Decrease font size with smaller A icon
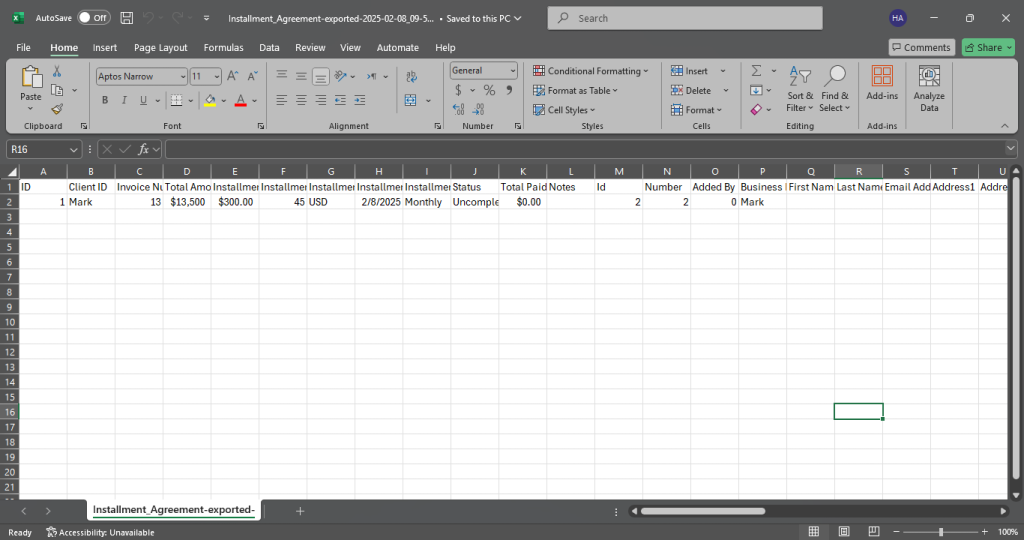The height and width of the screenshot is (540, 1024). tap(252, 76)
